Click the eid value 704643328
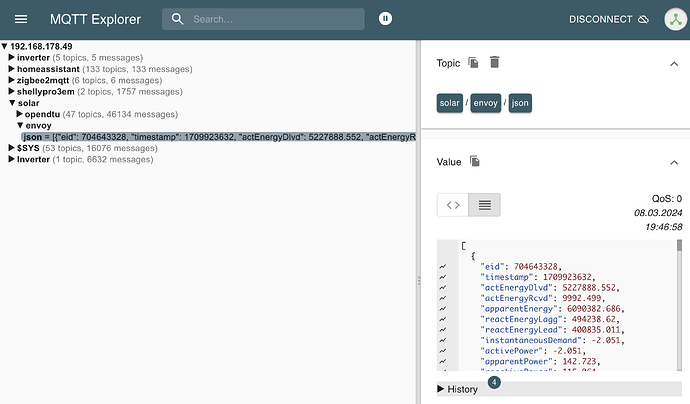 click(536, 267)
